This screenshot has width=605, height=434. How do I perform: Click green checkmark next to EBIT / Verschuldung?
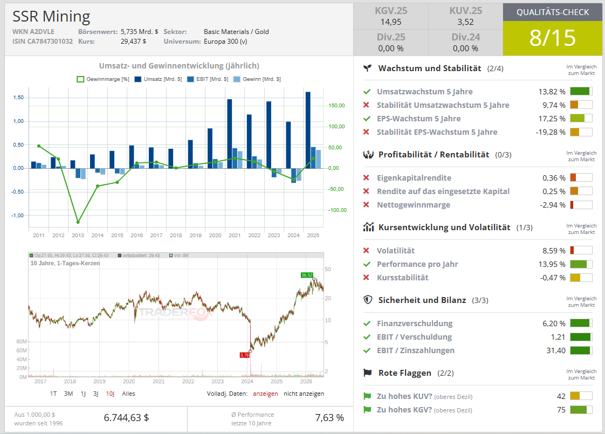tap(367, 337)
